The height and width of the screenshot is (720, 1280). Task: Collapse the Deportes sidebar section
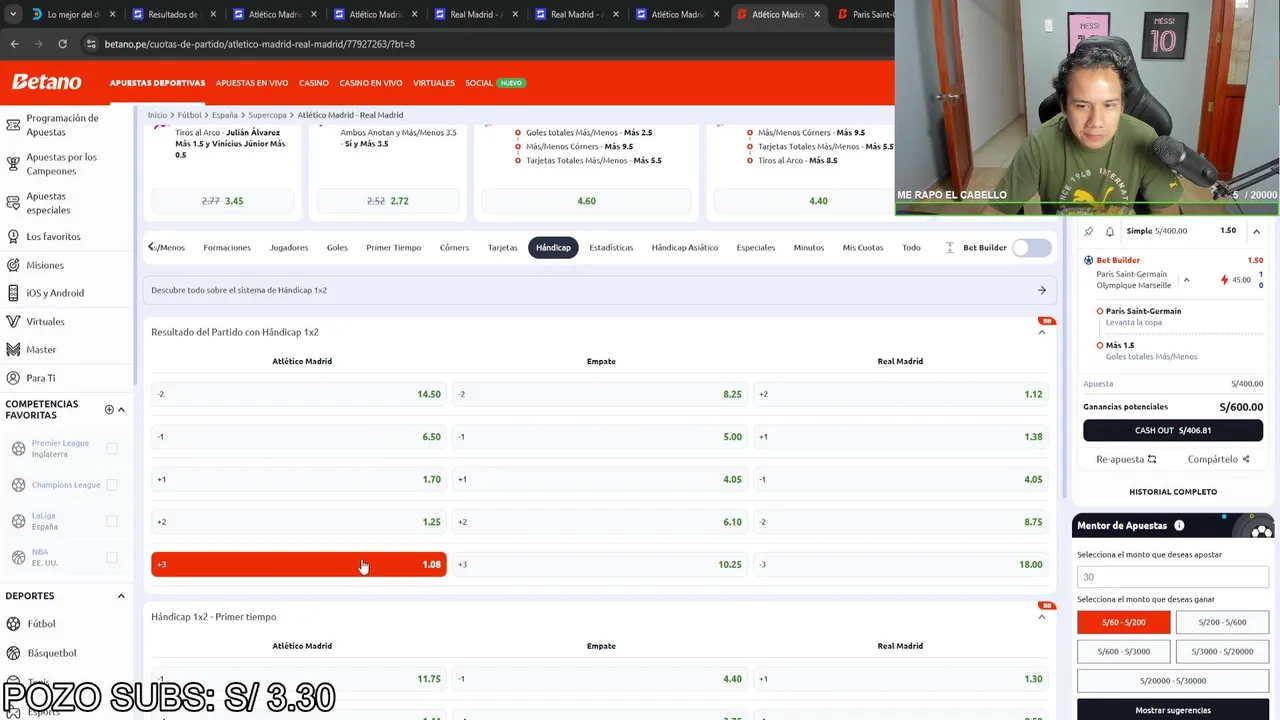click(x=121, y=596)
